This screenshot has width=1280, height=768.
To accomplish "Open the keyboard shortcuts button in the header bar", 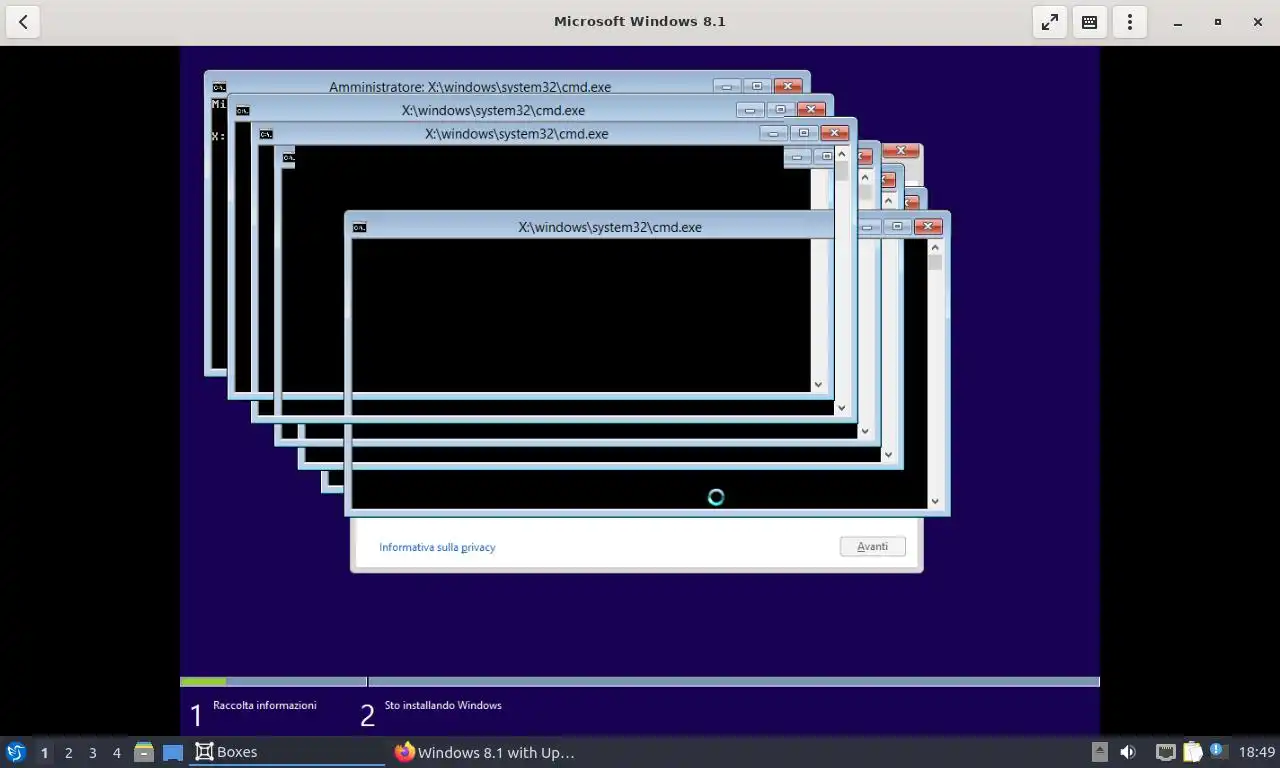I will click(x=1090, y=21).
